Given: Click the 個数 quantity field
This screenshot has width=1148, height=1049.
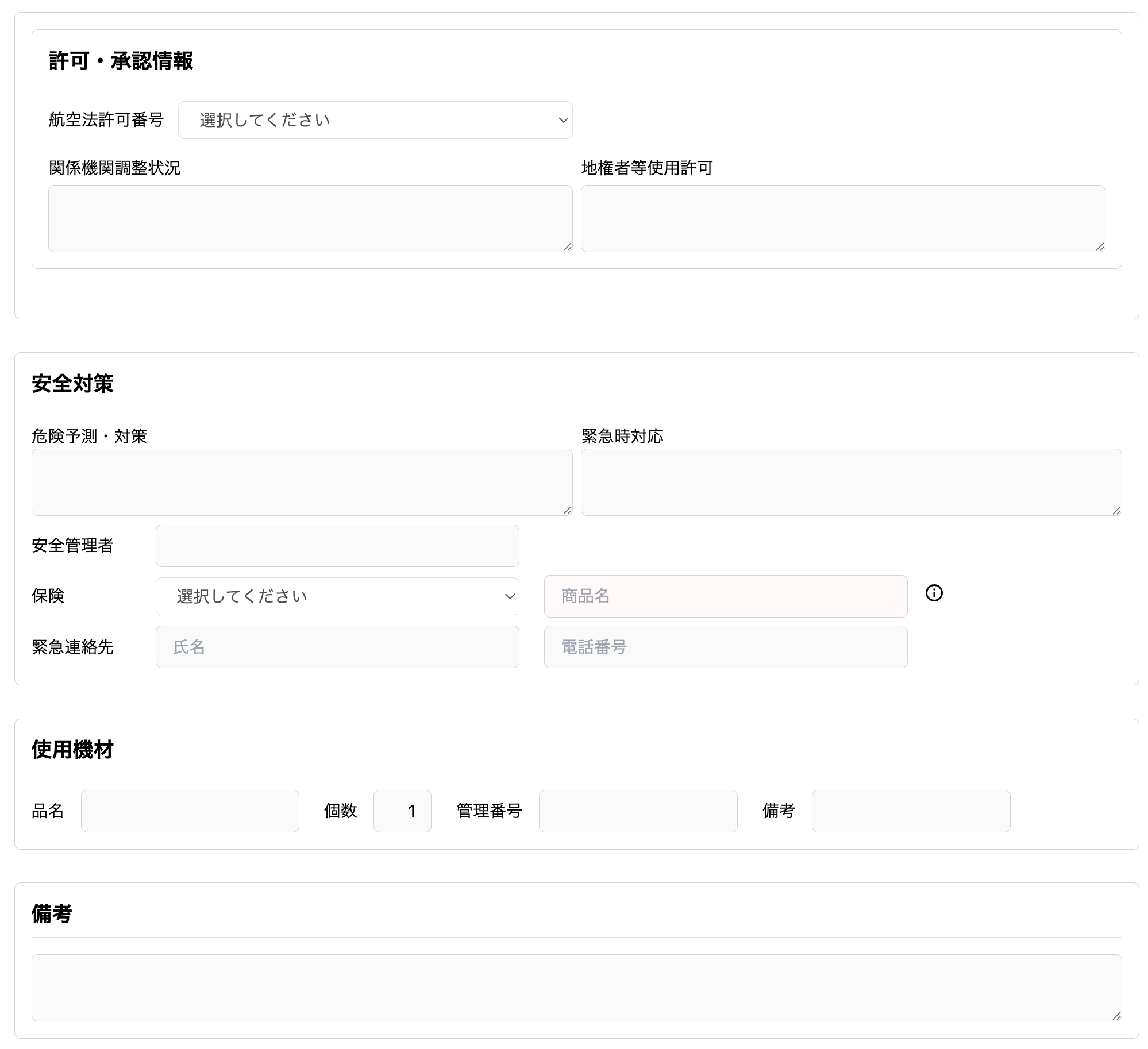Looking at the screenshot, I should coord(402,811).
